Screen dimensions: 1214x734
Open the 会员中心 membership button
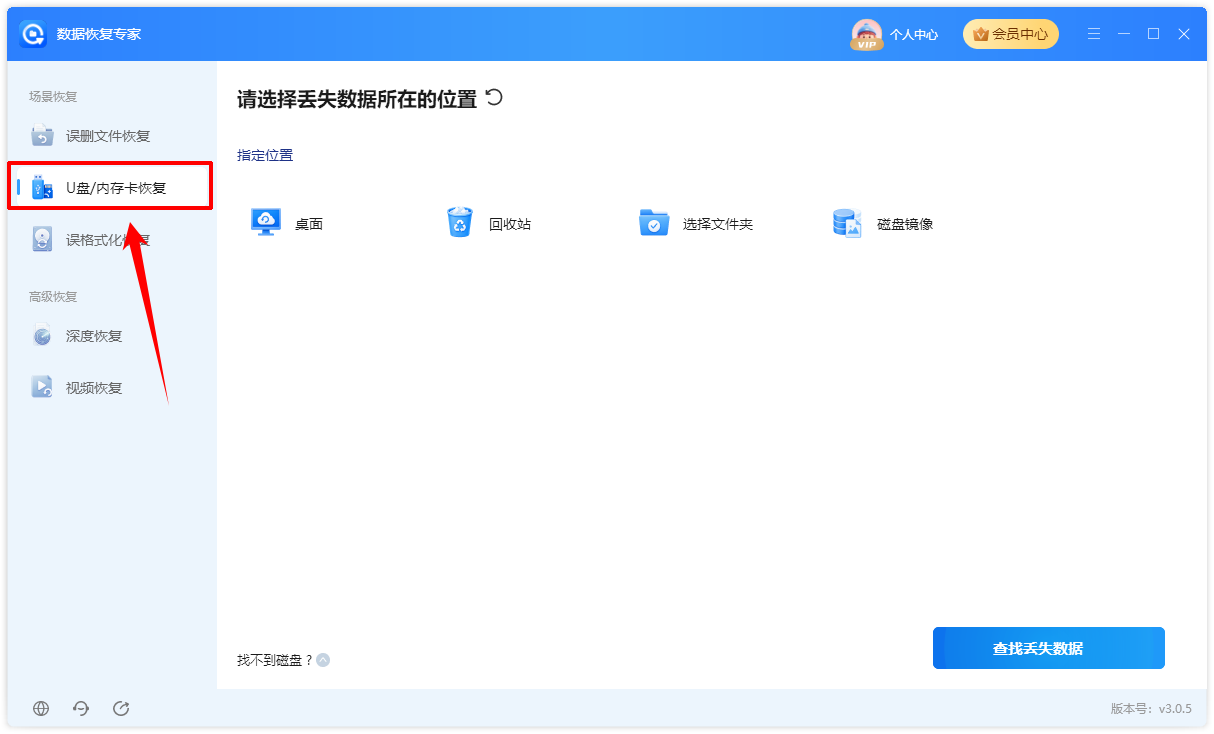[1011, 34]
